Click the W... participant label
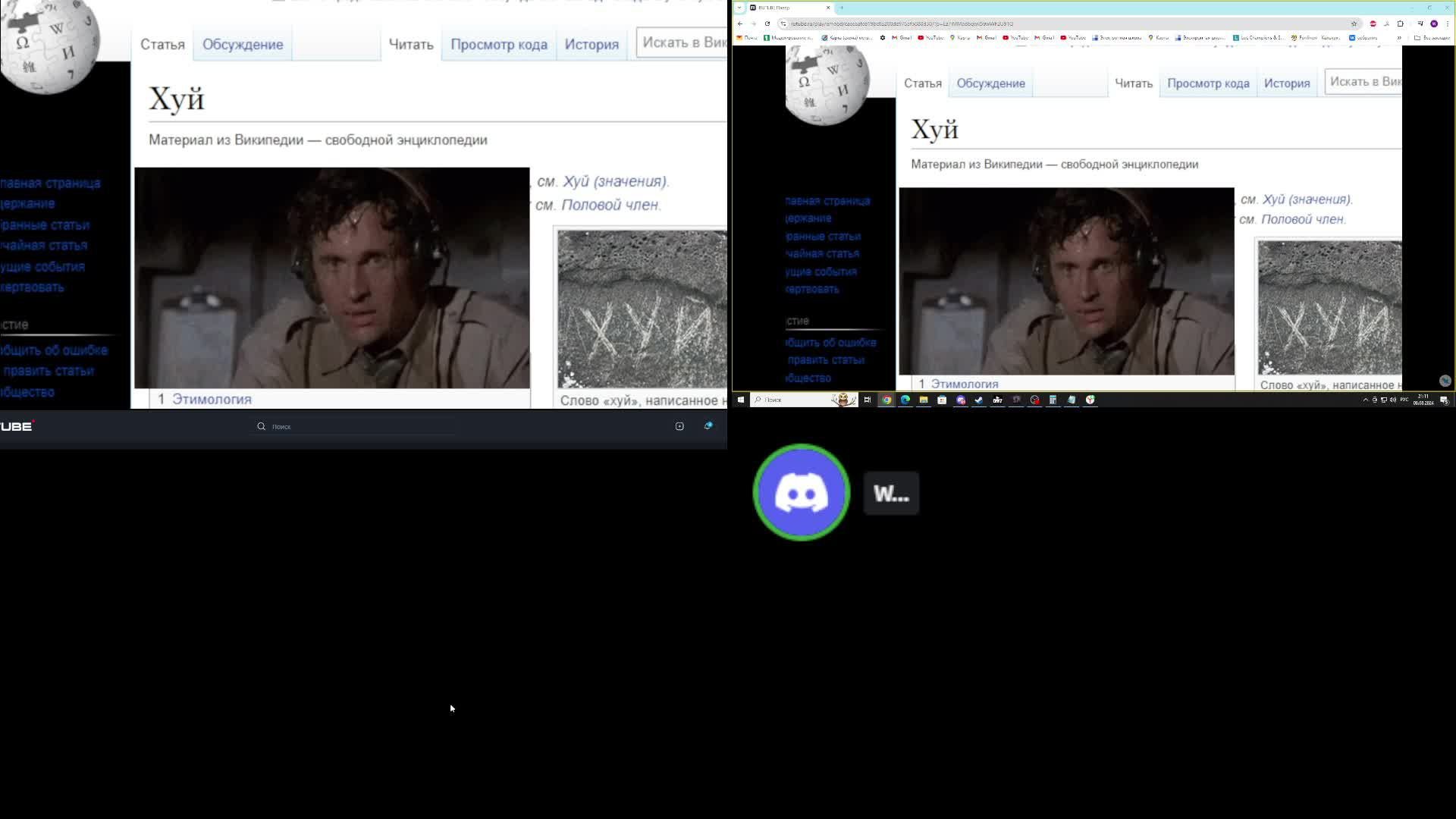Image resolution: width=1456 pixels, height=819 pixels. (x=891, y=494)
